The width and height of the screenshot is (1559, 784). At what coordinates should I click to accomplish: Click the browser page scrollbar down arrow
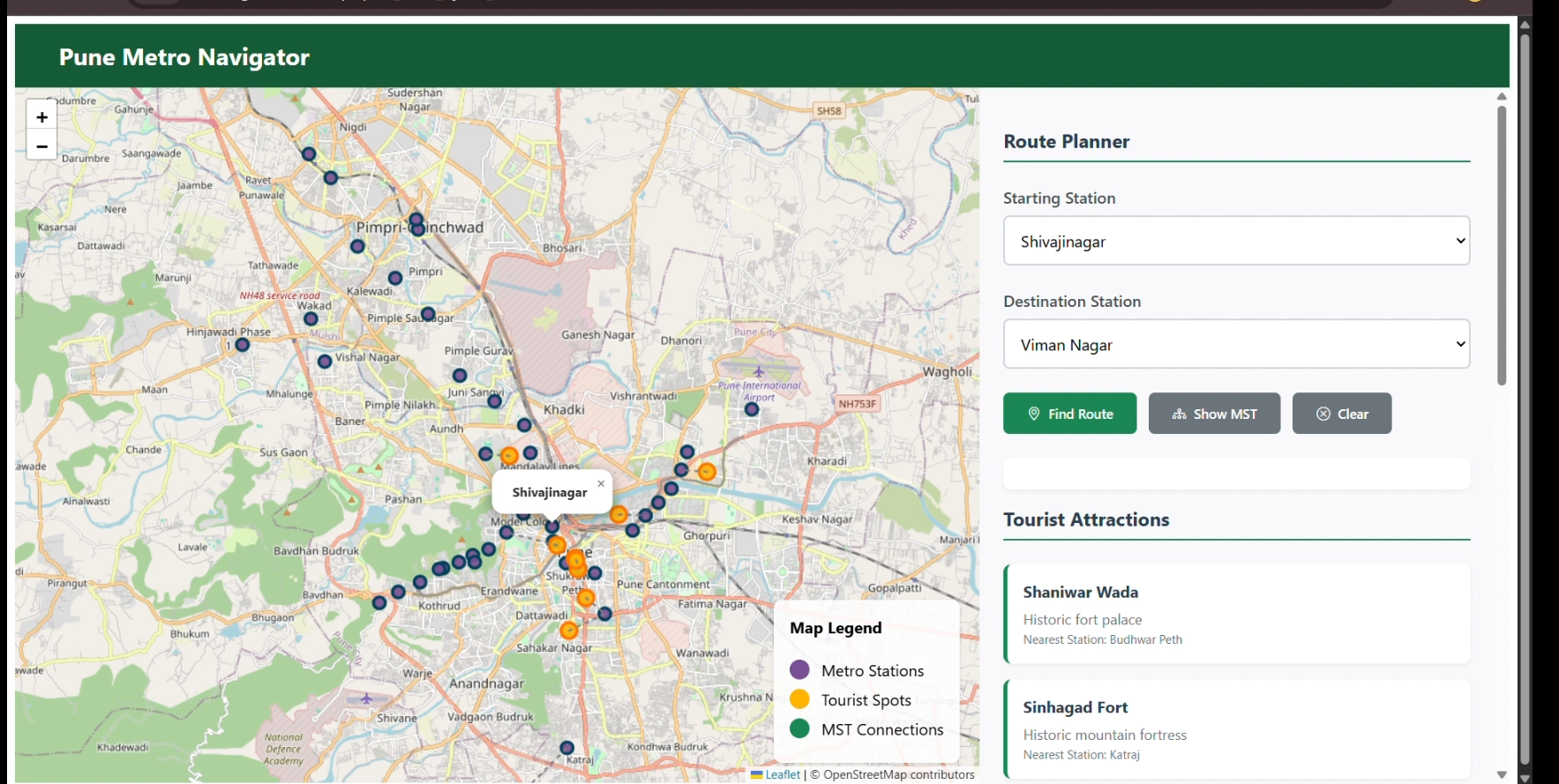[x=1525, y=778]
